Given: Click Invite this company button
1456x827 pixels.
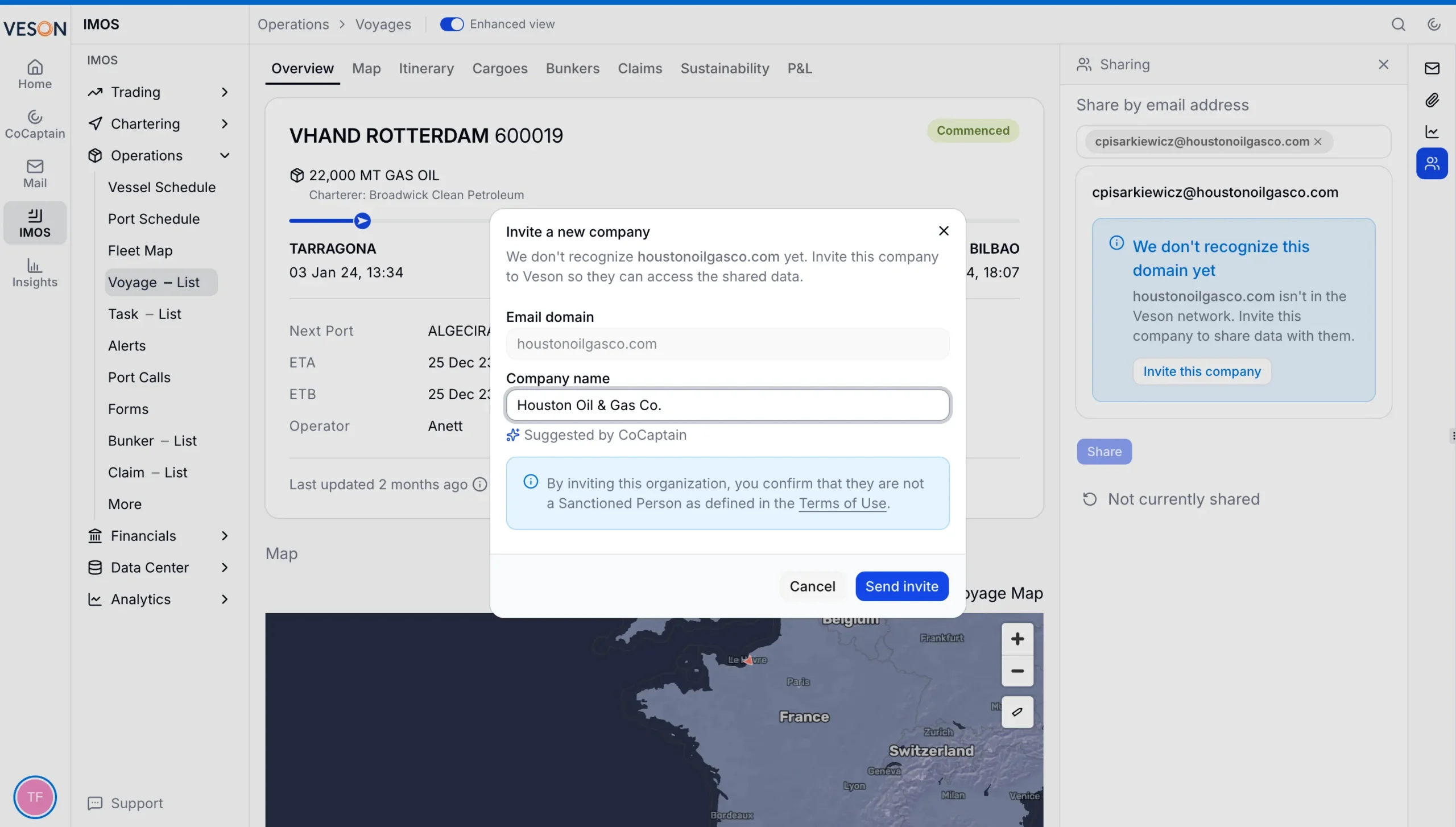Looking at the screenshot, I should point(1202,371).
